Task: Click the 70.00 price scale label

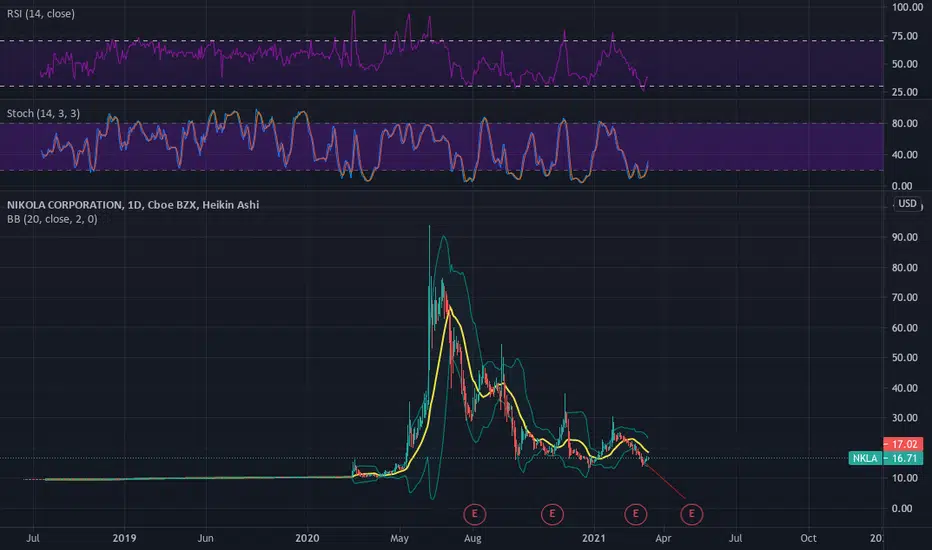Action: click(x=905, y=297)
